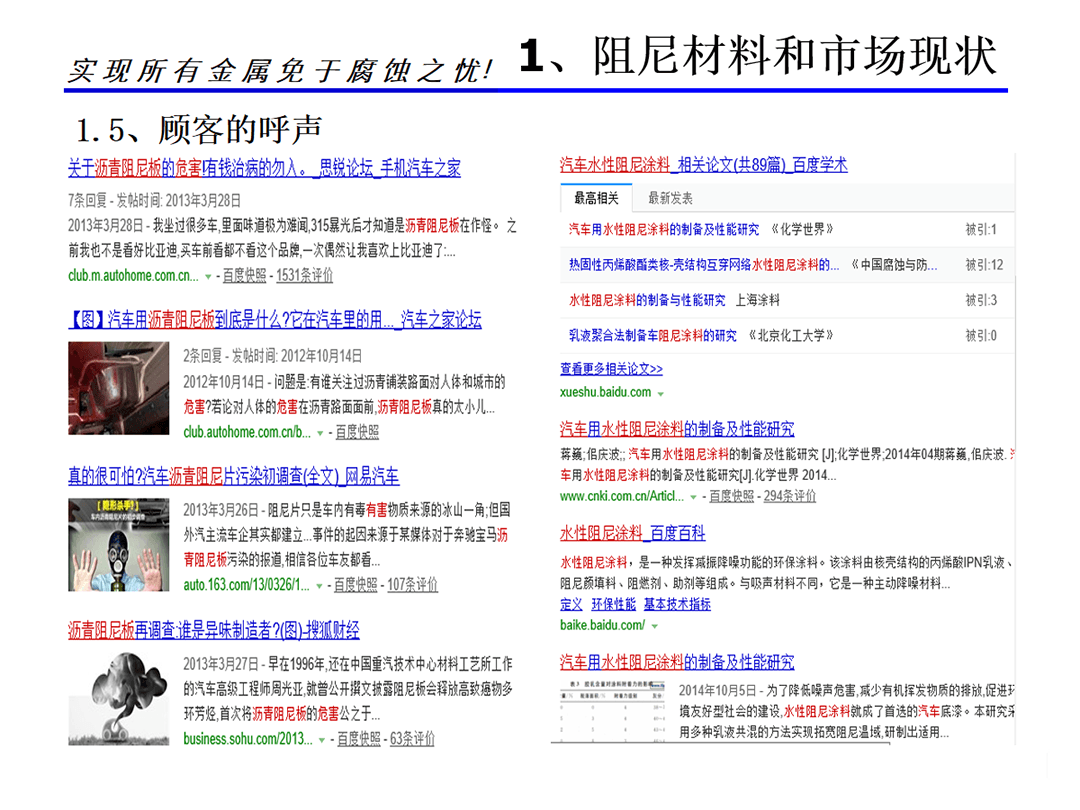Open paper 汽车用水性阻尼涂料的制备及性能研究 in 化学世界 row

pos(663,229)
